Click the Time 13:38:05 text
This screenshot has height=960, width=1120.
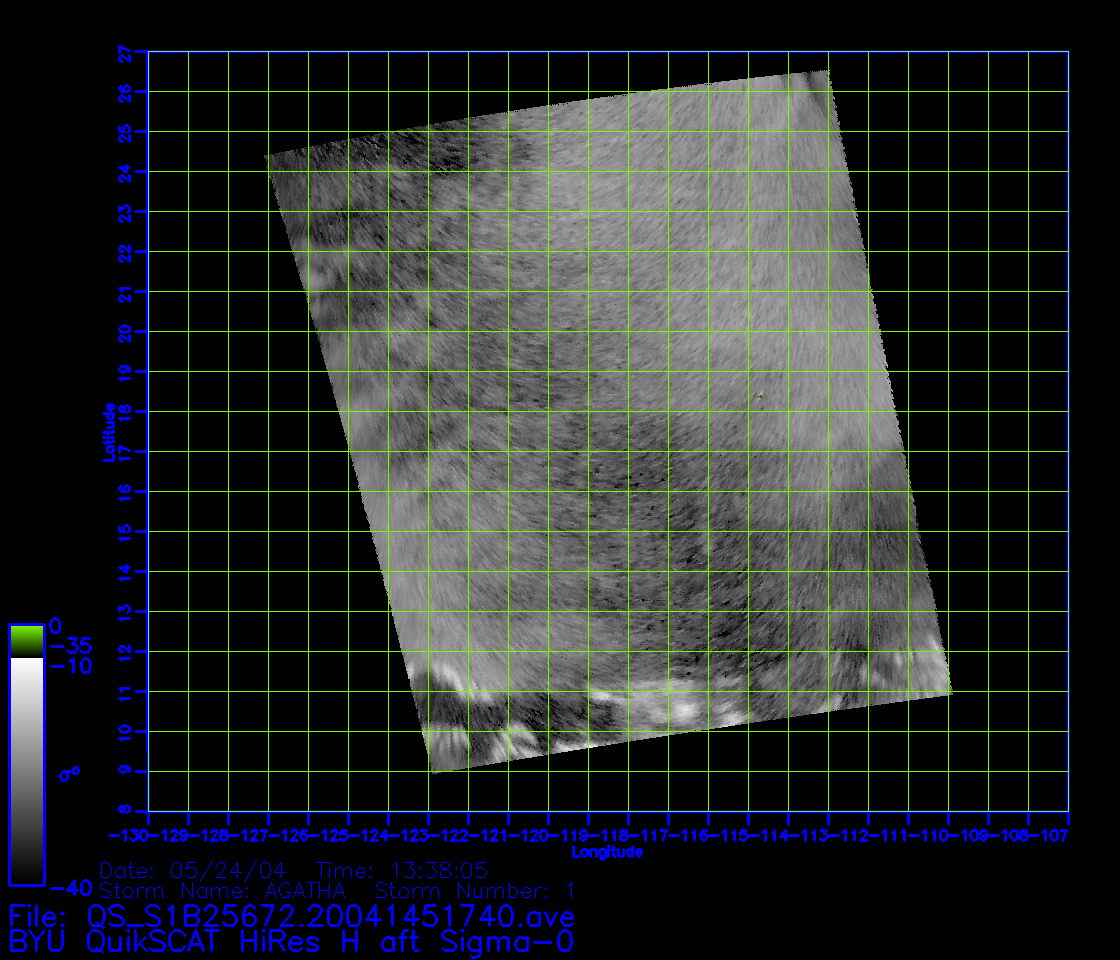click(x=402, y=870)
